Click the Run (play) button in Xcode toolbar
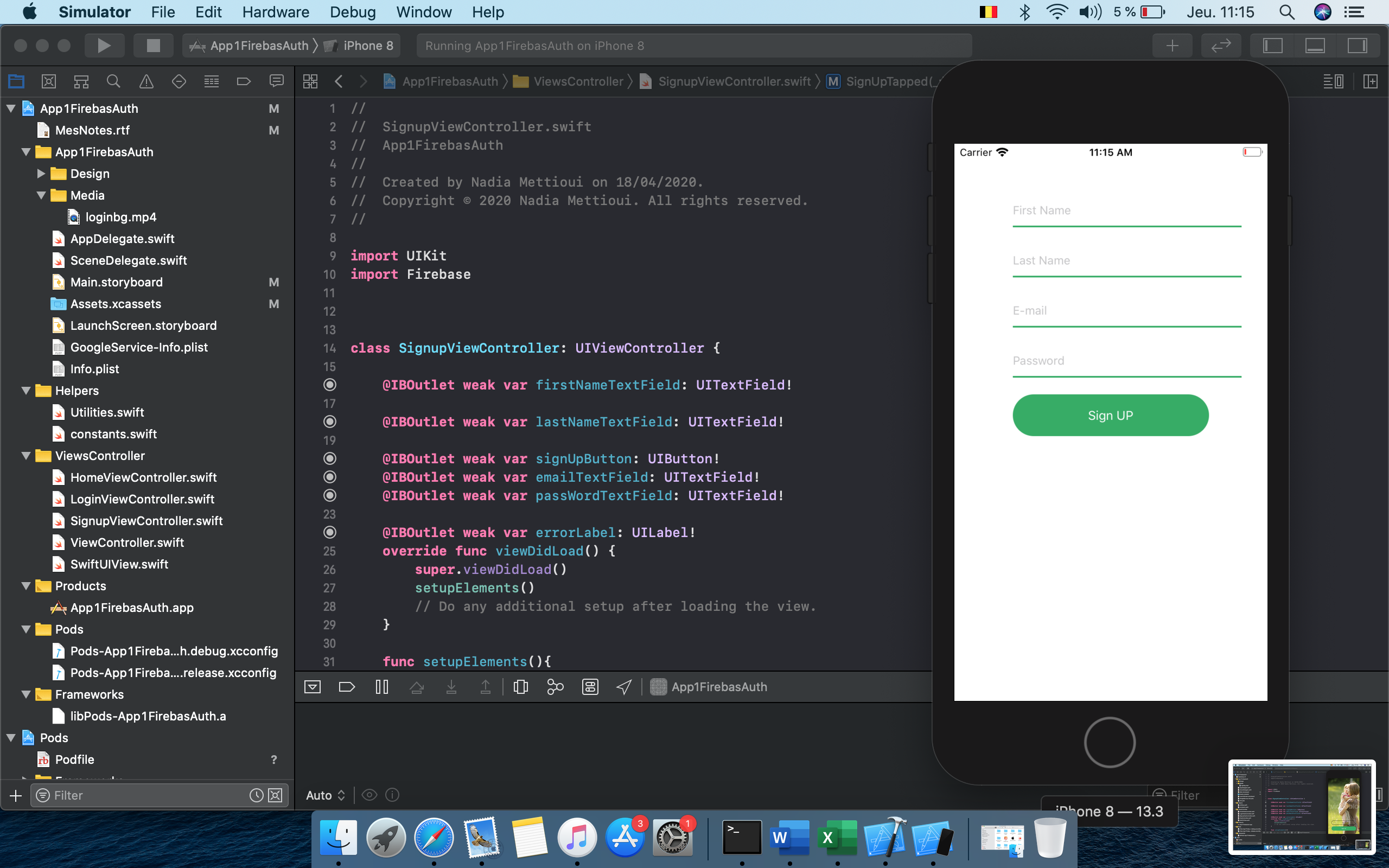 coord(104,46)
